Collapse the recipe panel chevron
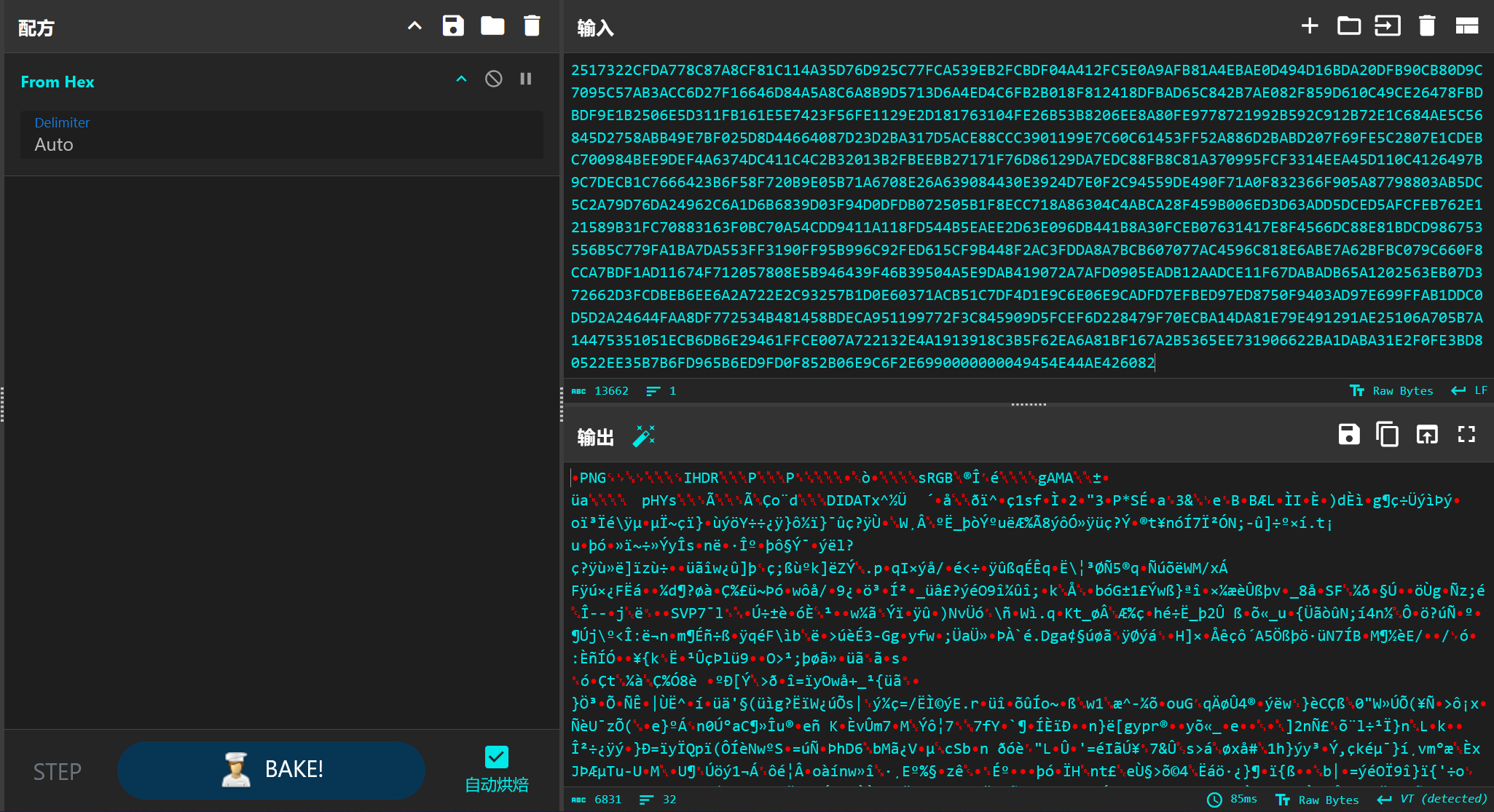Viewport: 1494px width, 812px height. point(414,26)
